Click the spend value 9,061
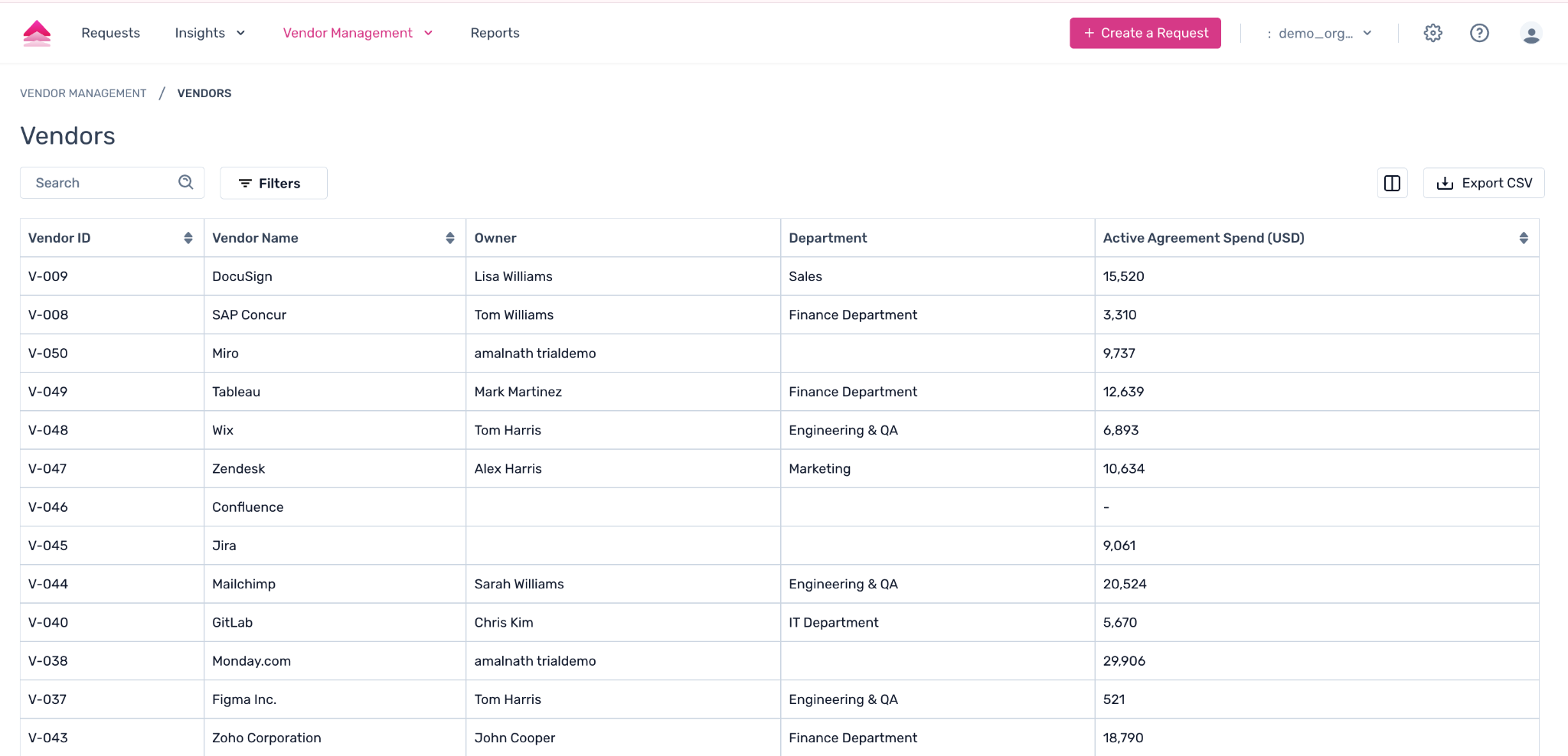Screen dimensions: 1568x756 pos(1119,546)
